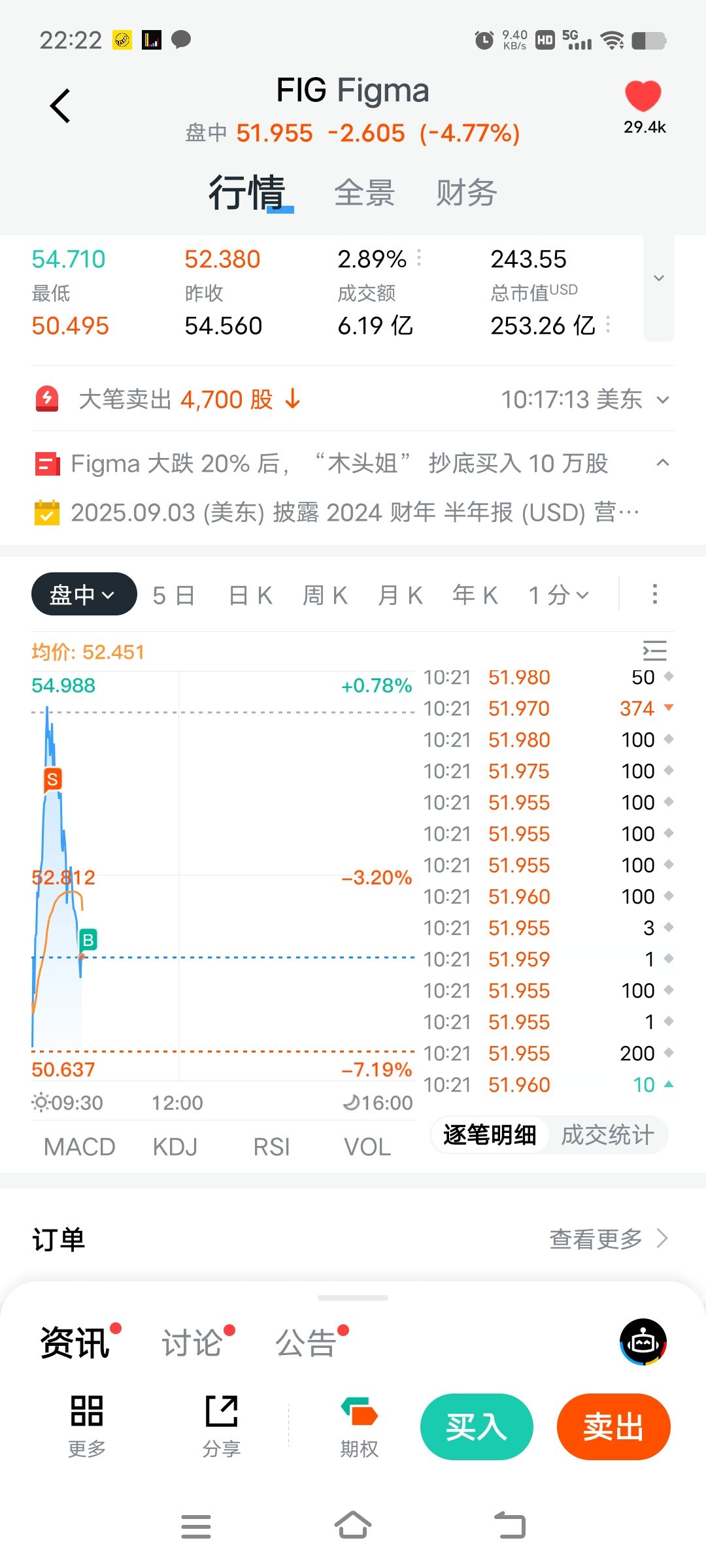Tap the trade list settings icon

click(654, 651)
